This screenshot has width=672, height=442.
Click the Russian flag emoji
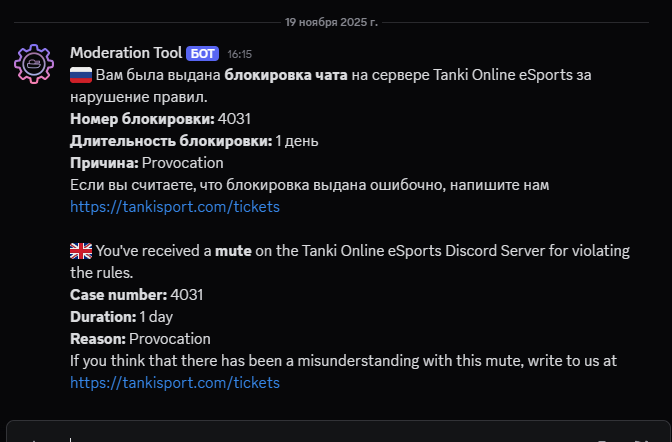81,75
